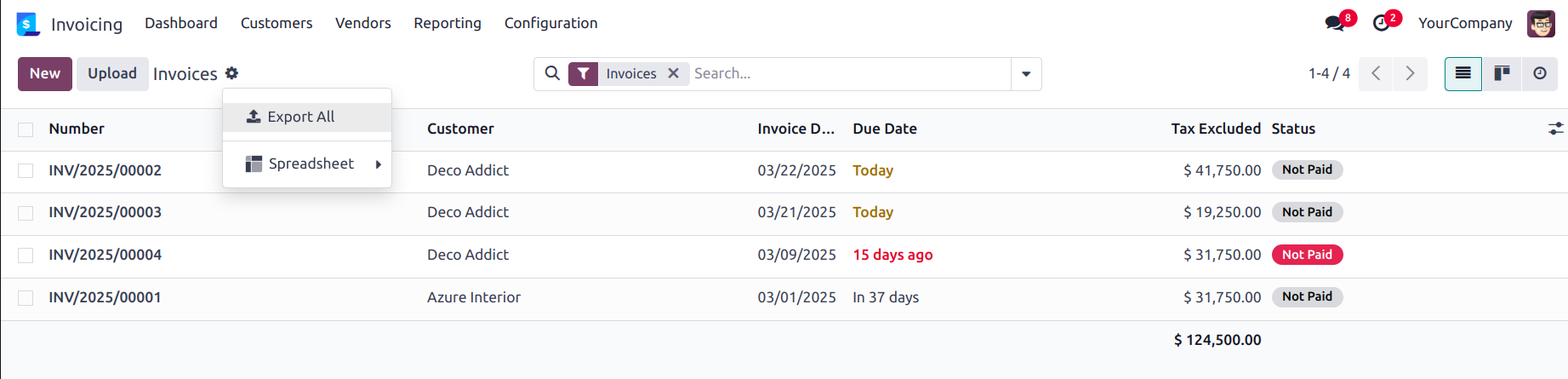The image size is (1568, 379).
Task: Select checkbox for INV/2025/00001
Action: click(x=26, y=298)
